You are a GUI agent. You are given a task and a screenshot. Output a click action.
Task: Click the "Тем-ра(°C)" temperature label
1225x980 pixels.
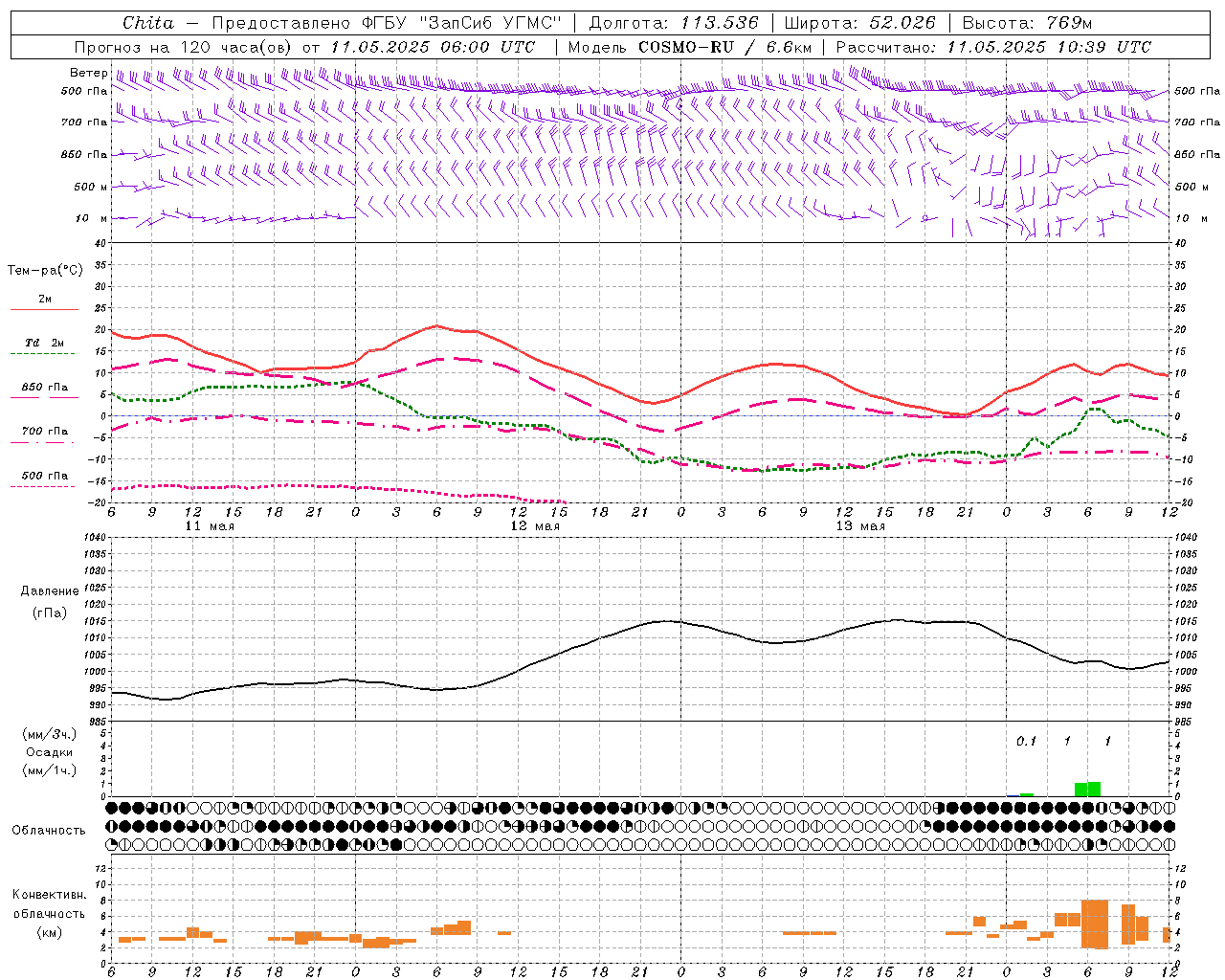45,271
